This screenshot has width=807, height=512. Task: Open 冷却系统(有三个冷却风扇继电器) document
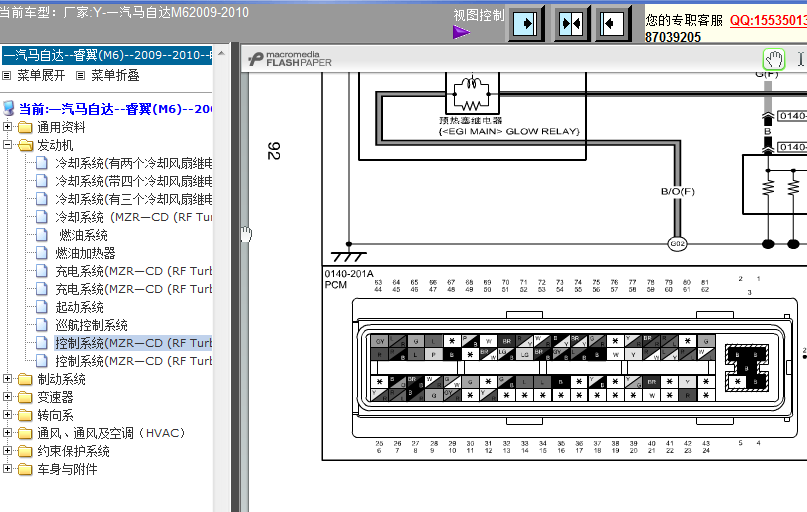[x=134, y=199]
